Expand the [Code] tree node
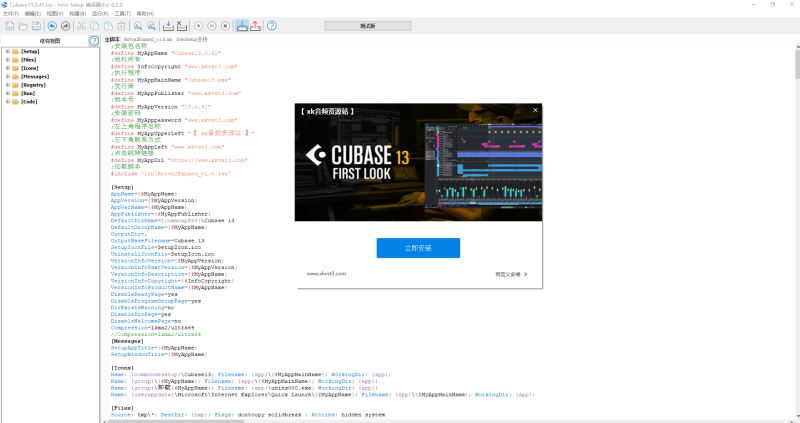This screenshot has width=800, height=423. [8, 102]
